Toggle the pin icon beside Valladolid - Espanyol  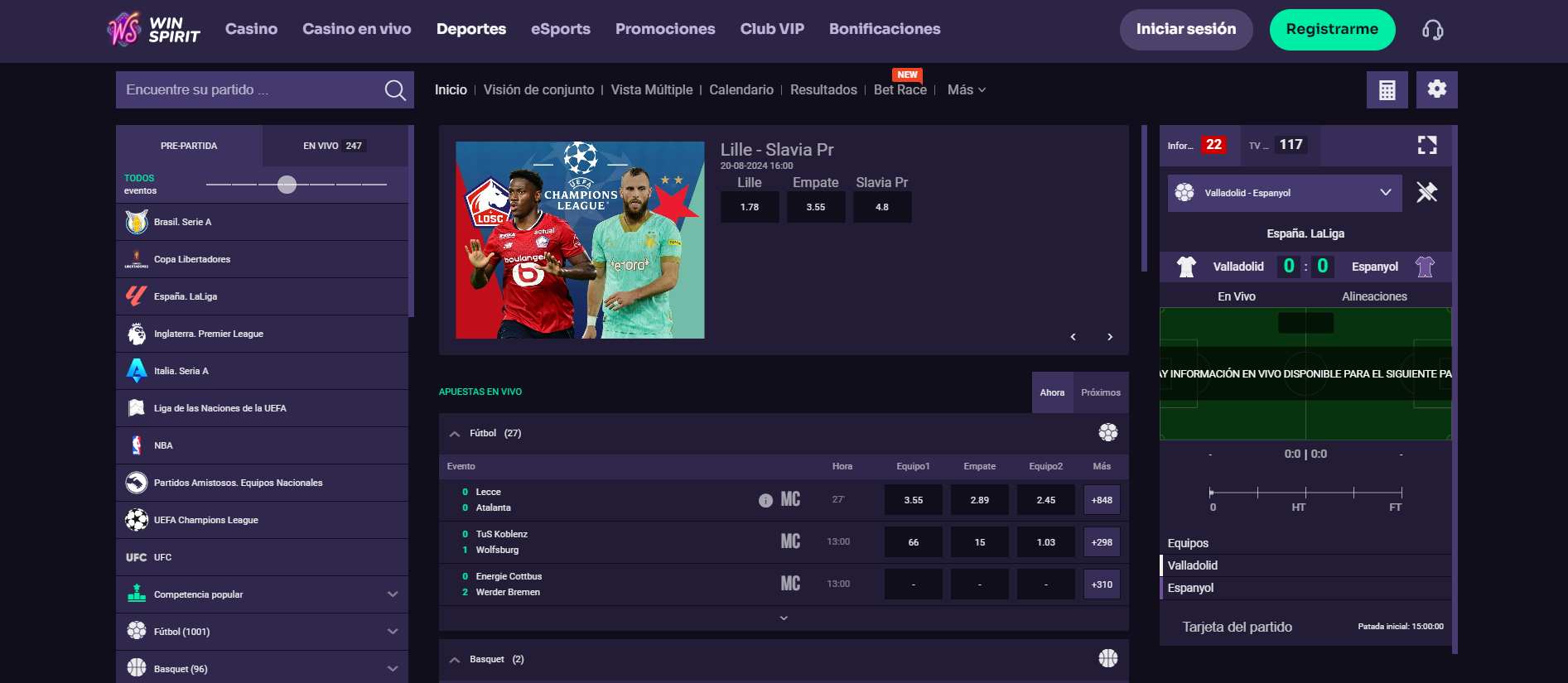click(1426, 192)
